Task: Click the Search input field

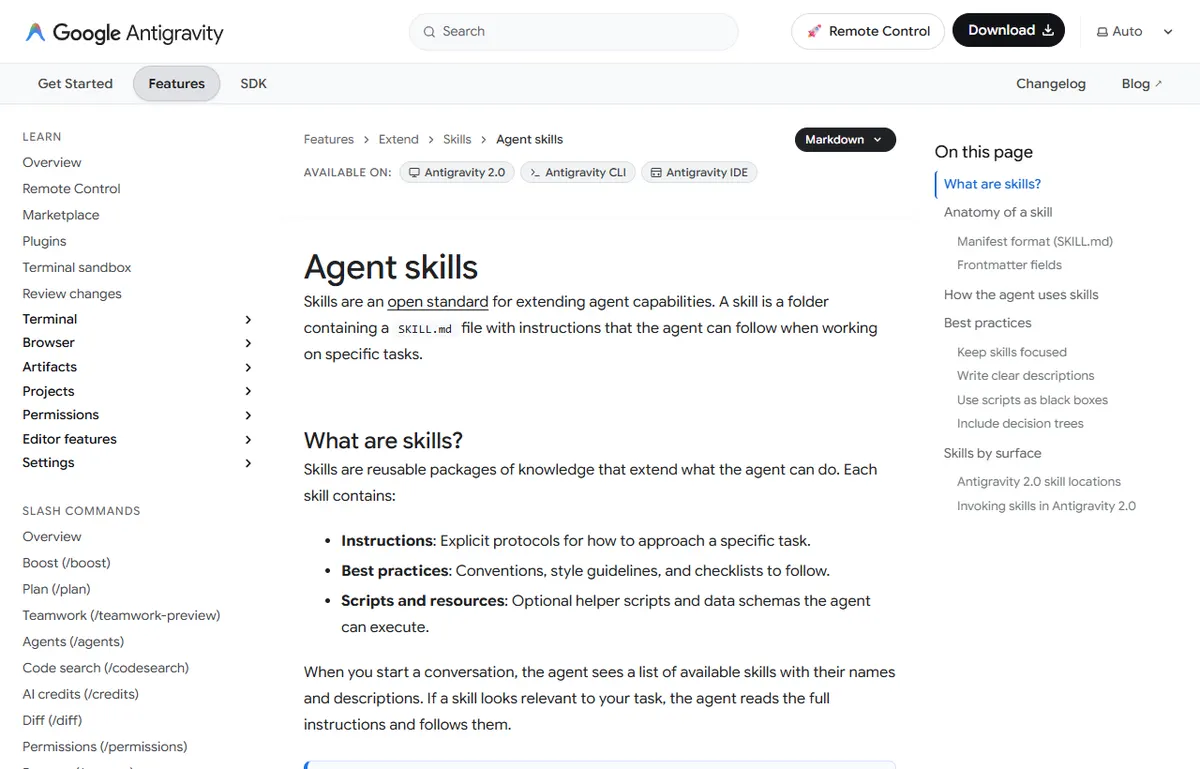Action: (574, 32)
